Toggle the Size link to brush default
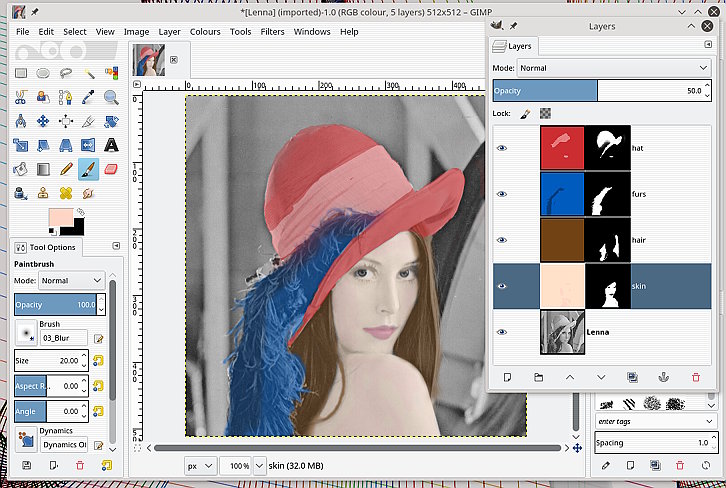 pyautogui.click(x=98, y=361)
